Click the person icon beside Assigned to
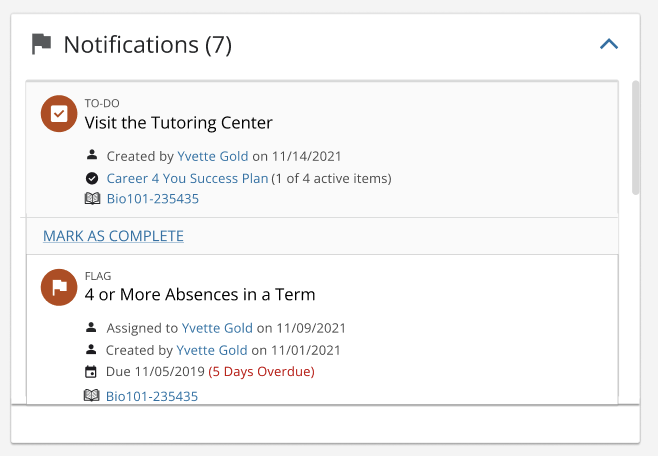Screen dimensions: 658x456 click(x=91, y=327)
